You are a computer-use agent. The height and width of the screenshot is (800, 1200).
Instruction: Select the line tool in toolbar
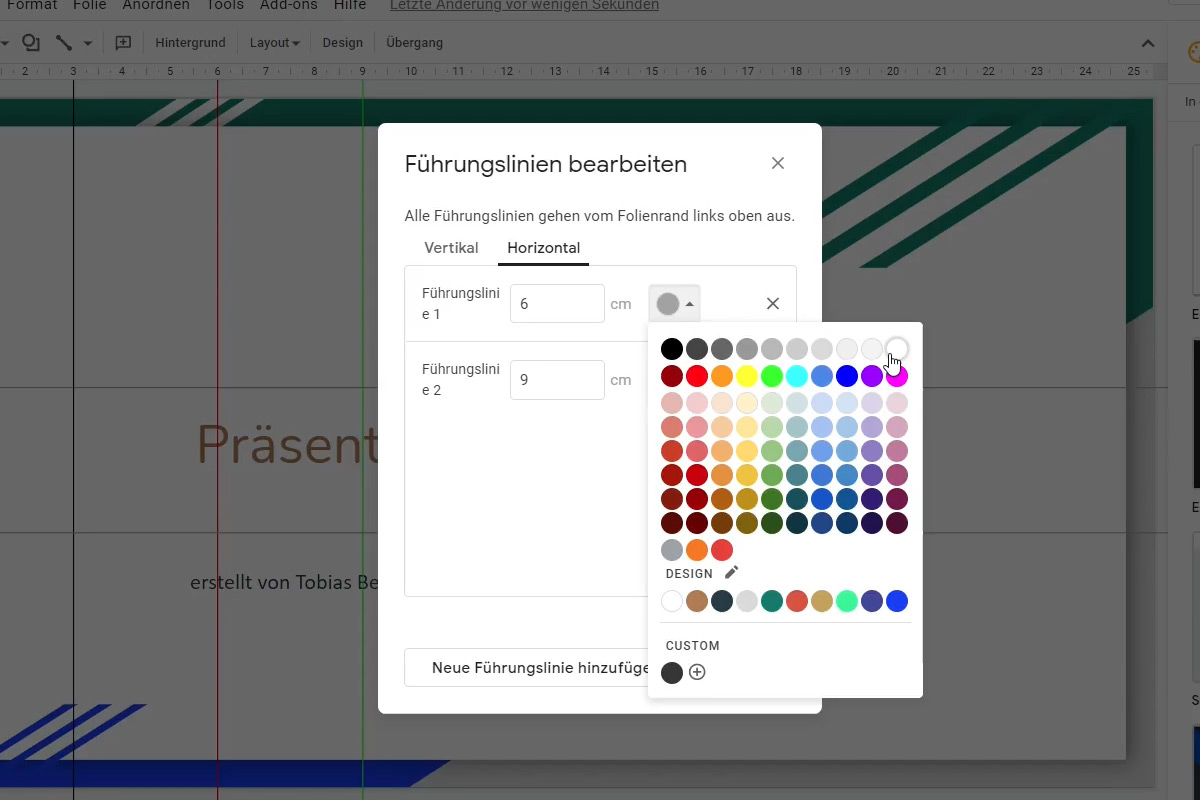[x=64, y=43]
